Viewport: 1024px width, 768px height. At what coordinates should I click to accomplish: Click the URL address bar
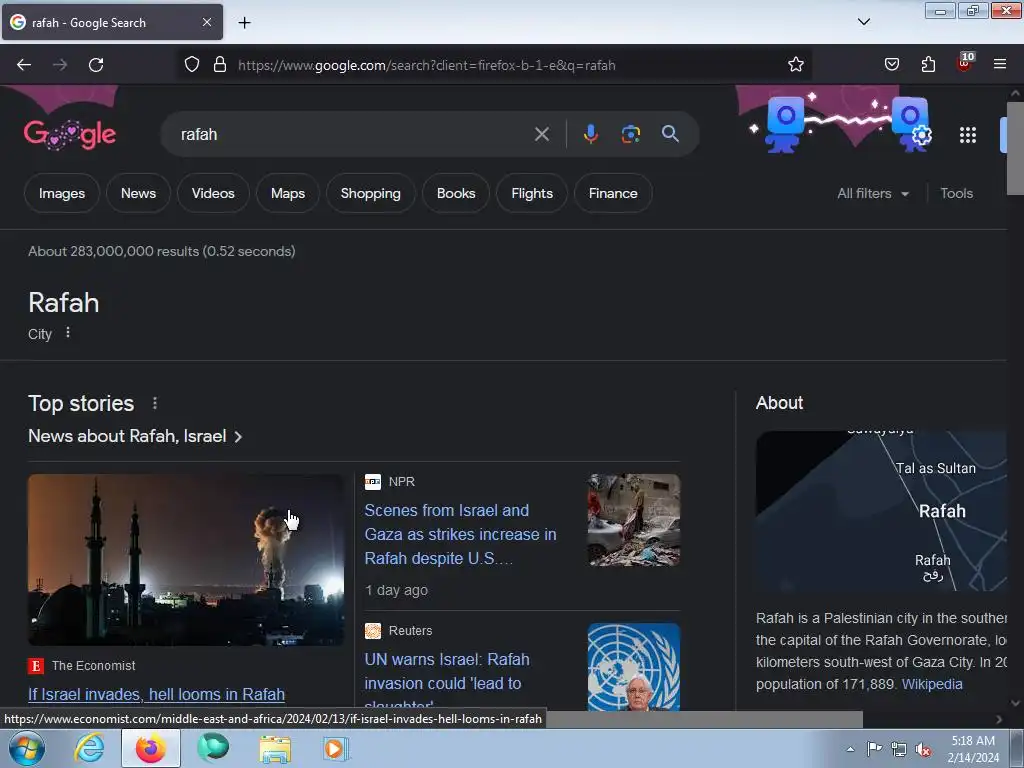509,65
